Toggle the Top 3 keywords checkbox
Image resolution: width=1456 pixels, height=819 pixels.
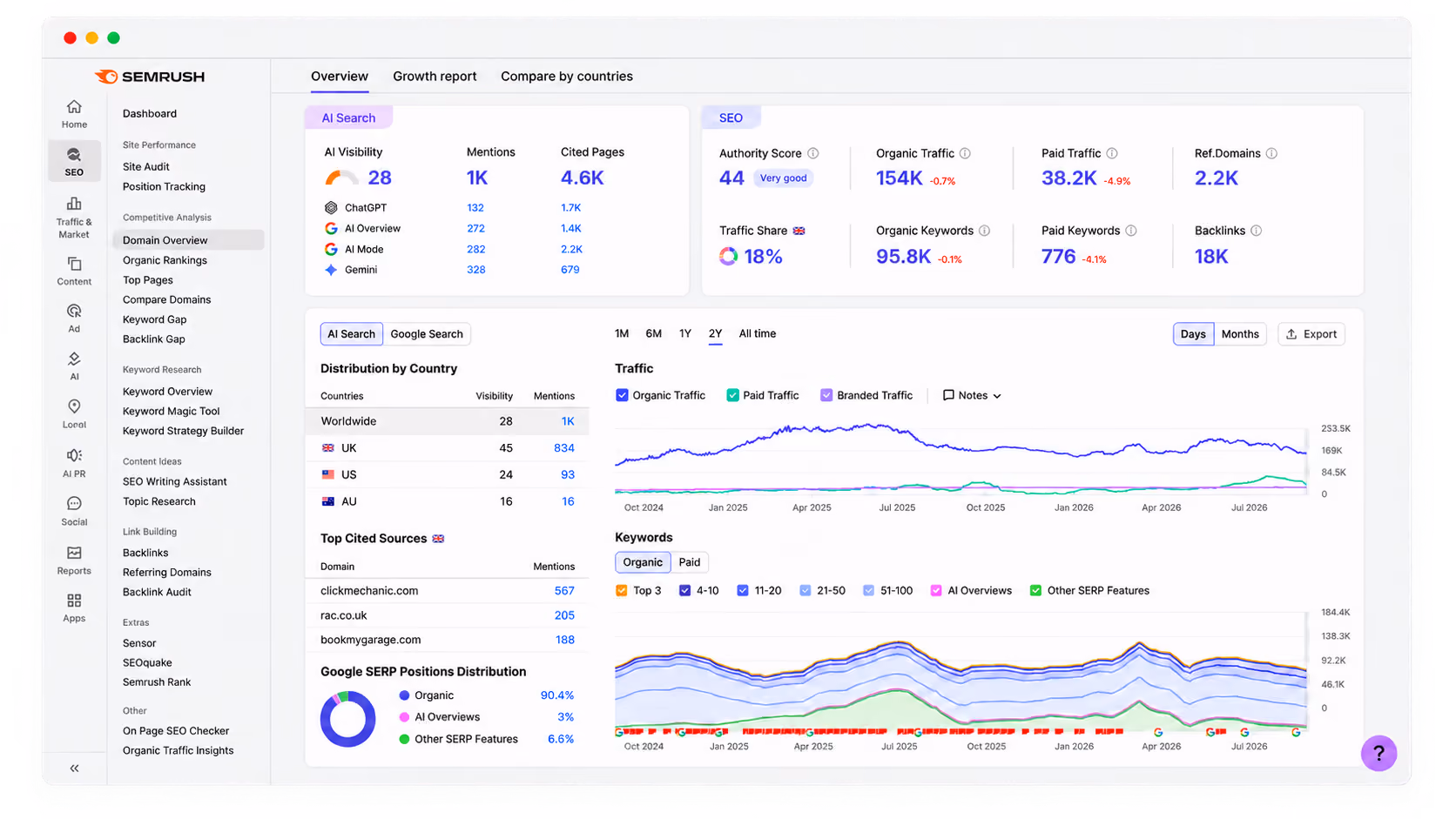[622, 590]
